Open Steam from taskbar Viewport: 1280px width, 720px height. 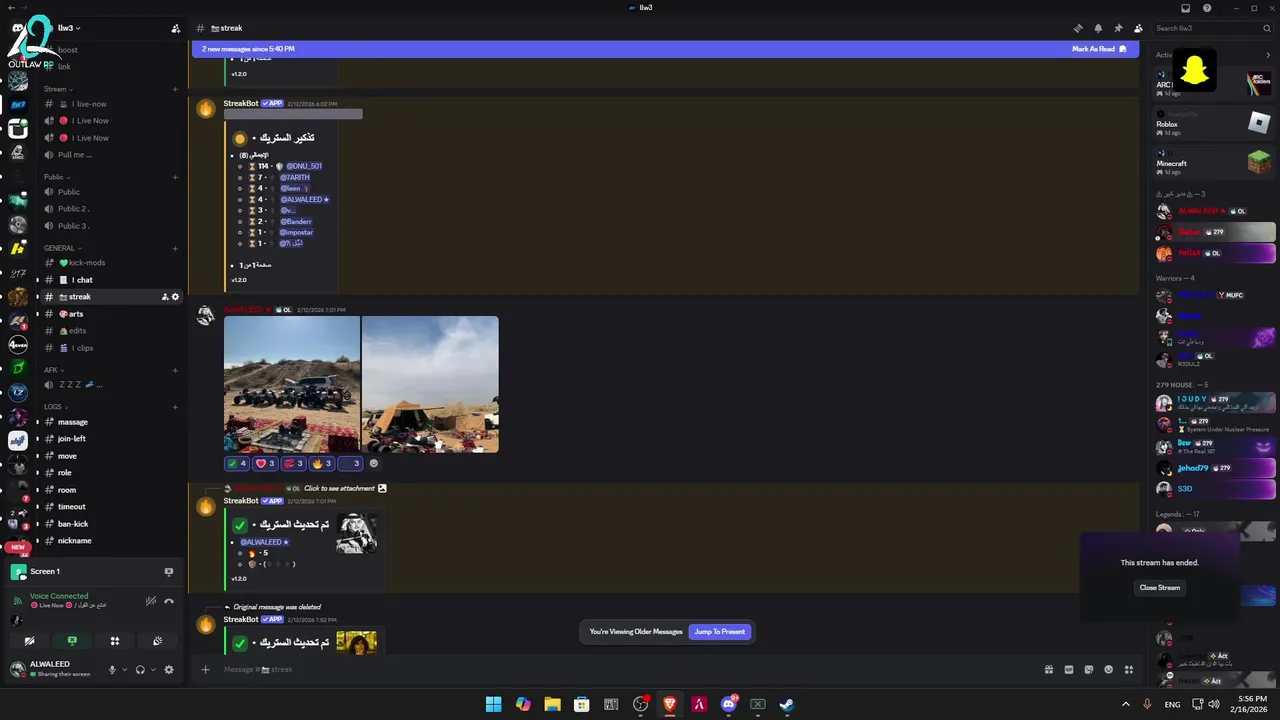[787, 704]
